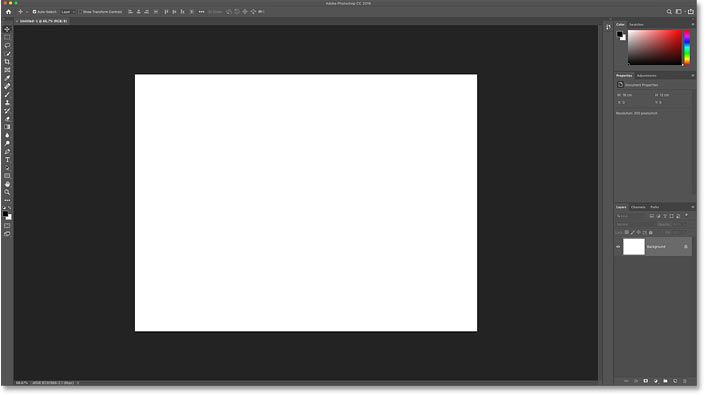The width and height of the screenshot is (705, 395).
Task: Pick a hue on the color slider
Action: coord(687,48)
